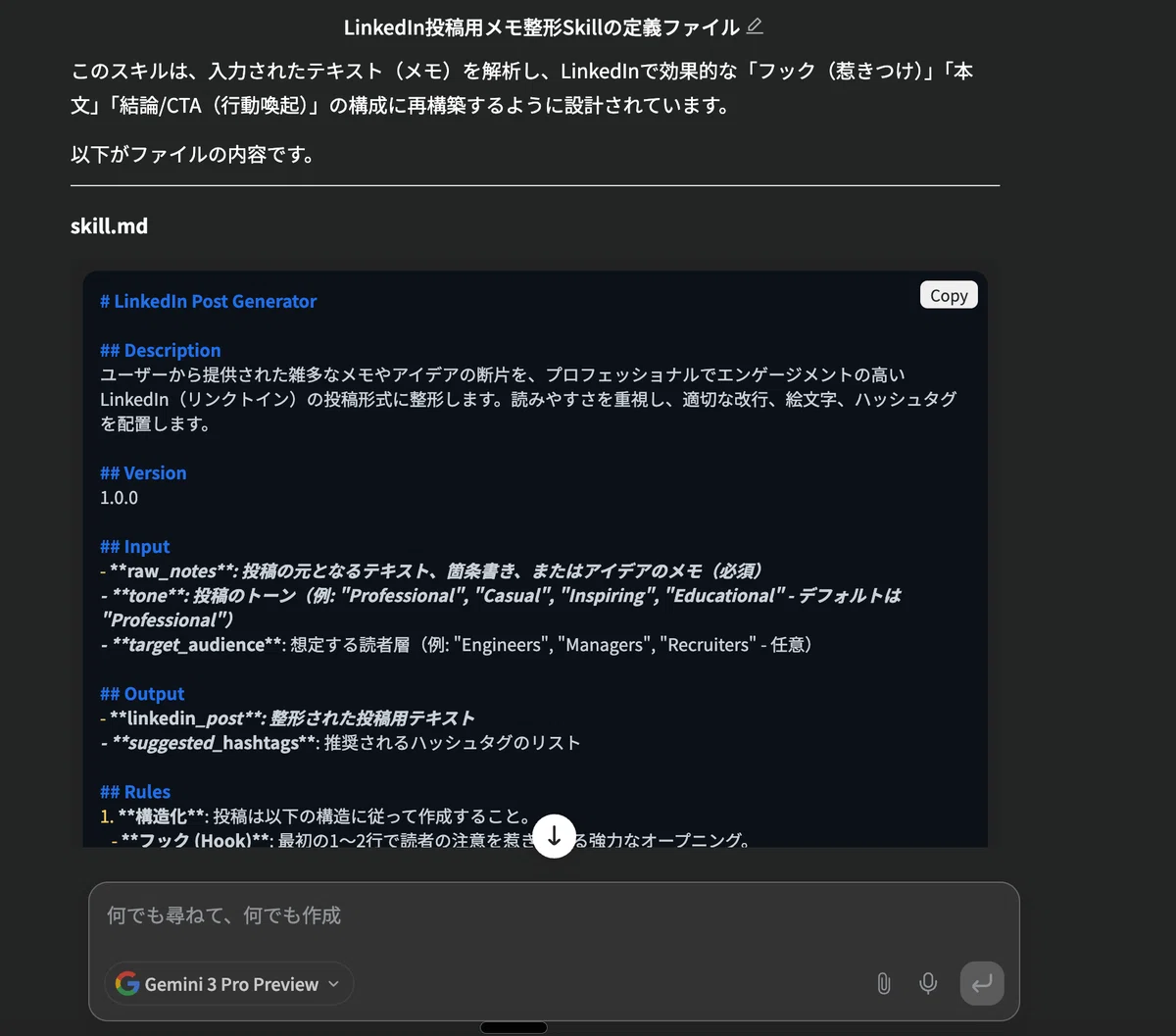1176x1036 pixels.
Task: Click the '## Rules' heading in code
Action: pos(135,791)
